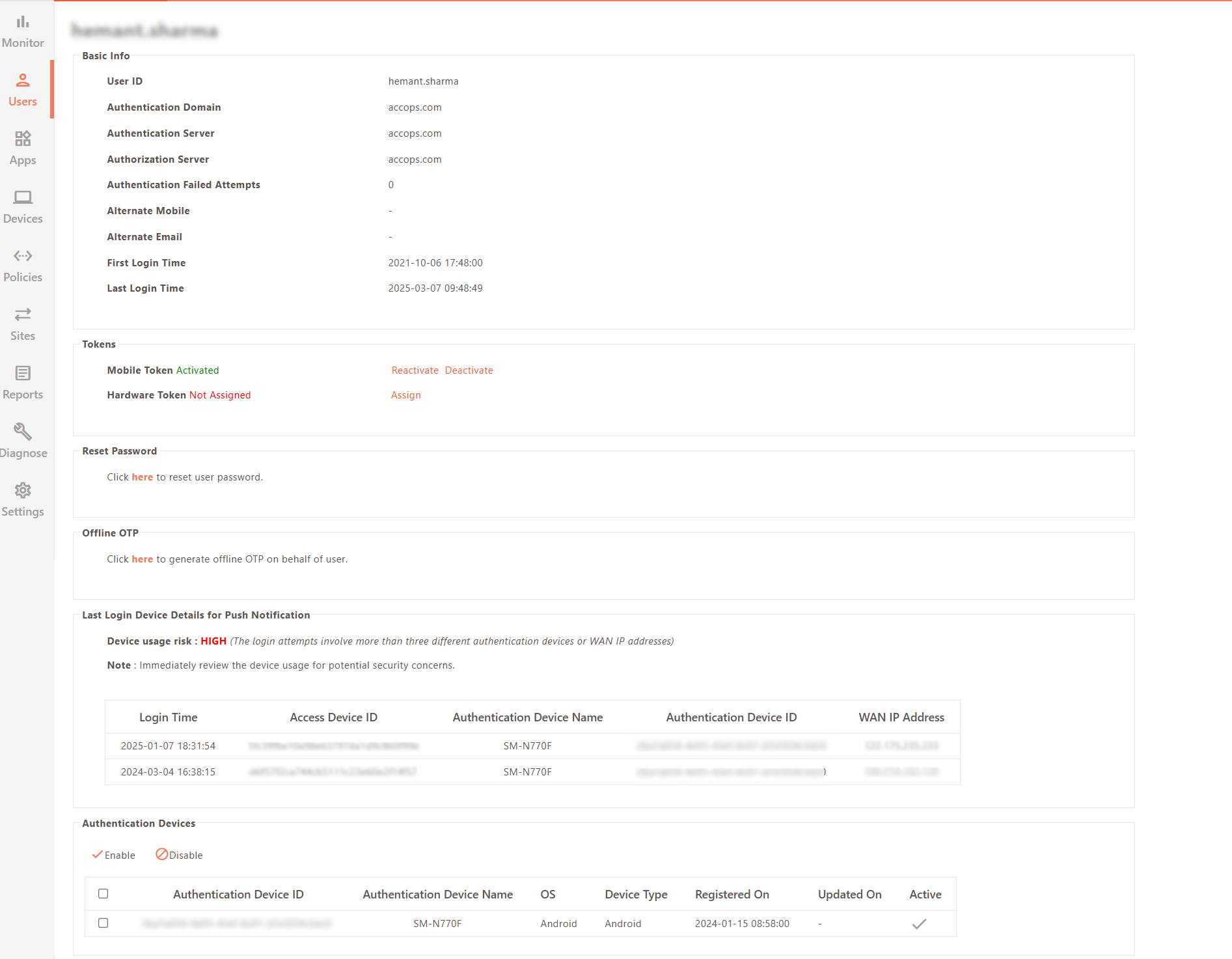This screenshot has width=1232, height=959.
Task: Go to Devices laptop icon
Action: [23, 197]
